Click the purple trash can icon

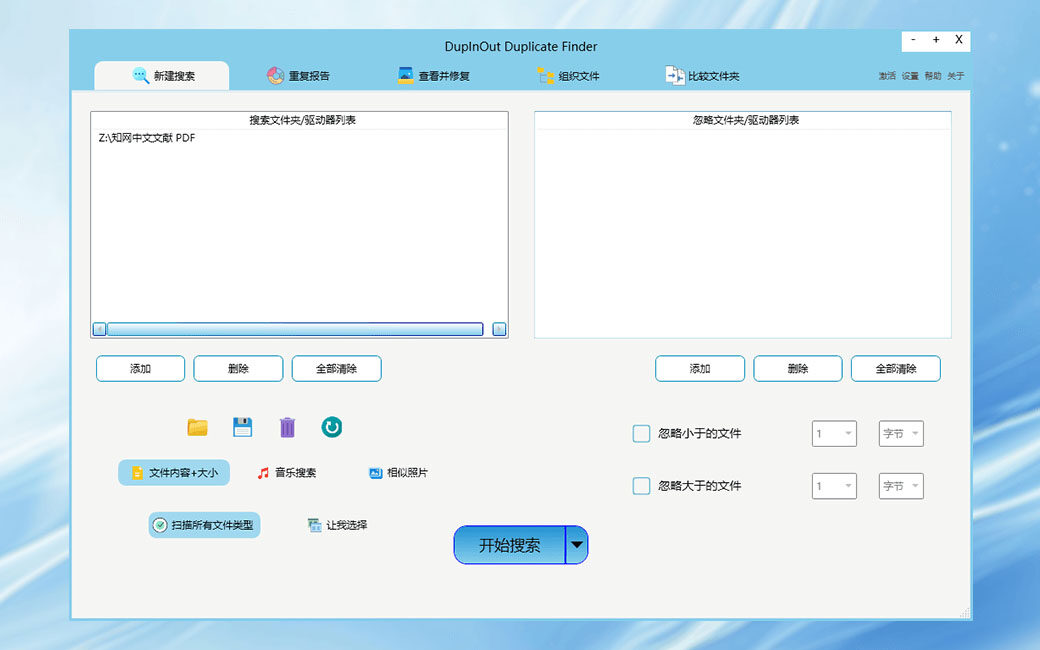(287, 427)
